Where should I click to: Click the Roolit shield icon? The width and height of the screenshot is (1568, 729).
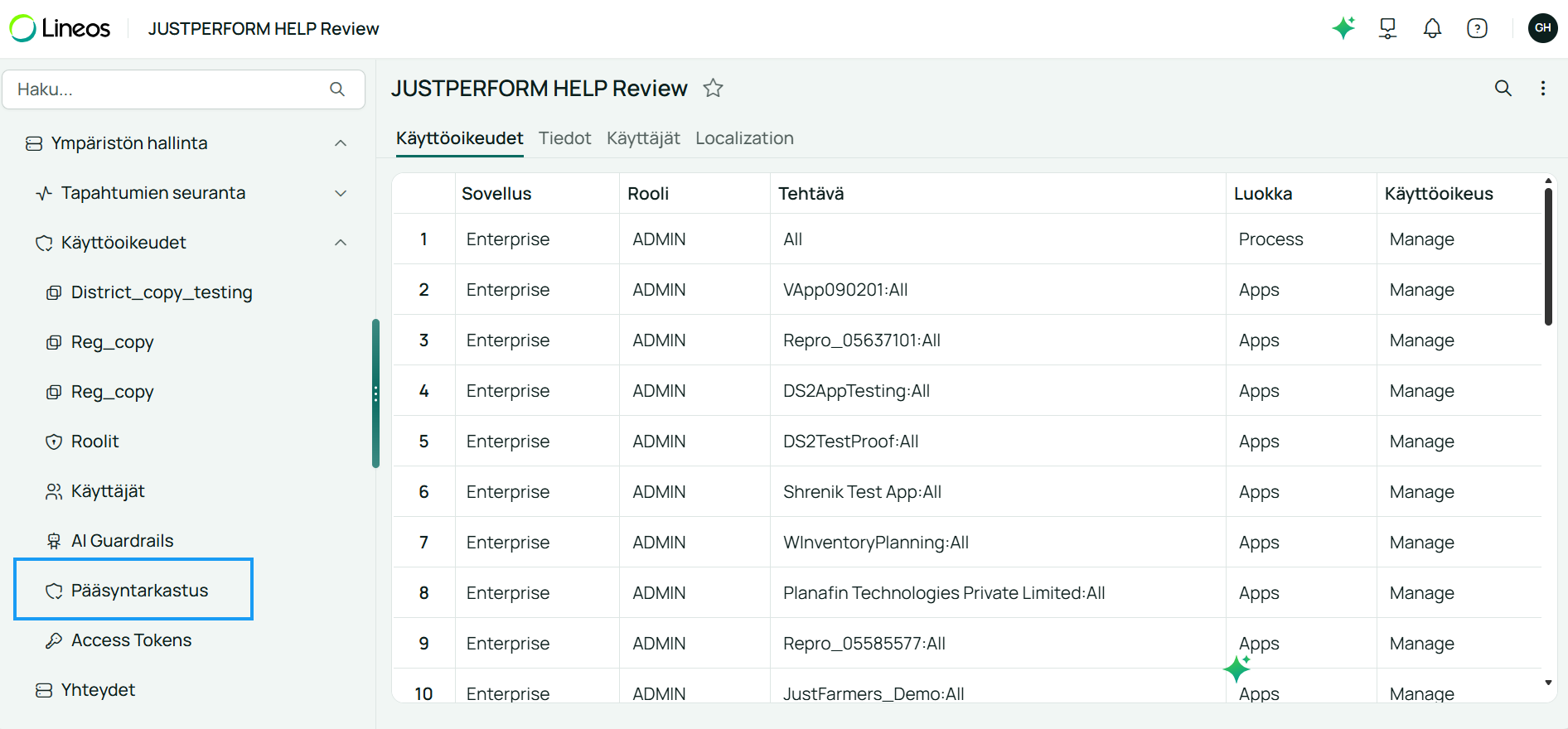pos(54,442)
